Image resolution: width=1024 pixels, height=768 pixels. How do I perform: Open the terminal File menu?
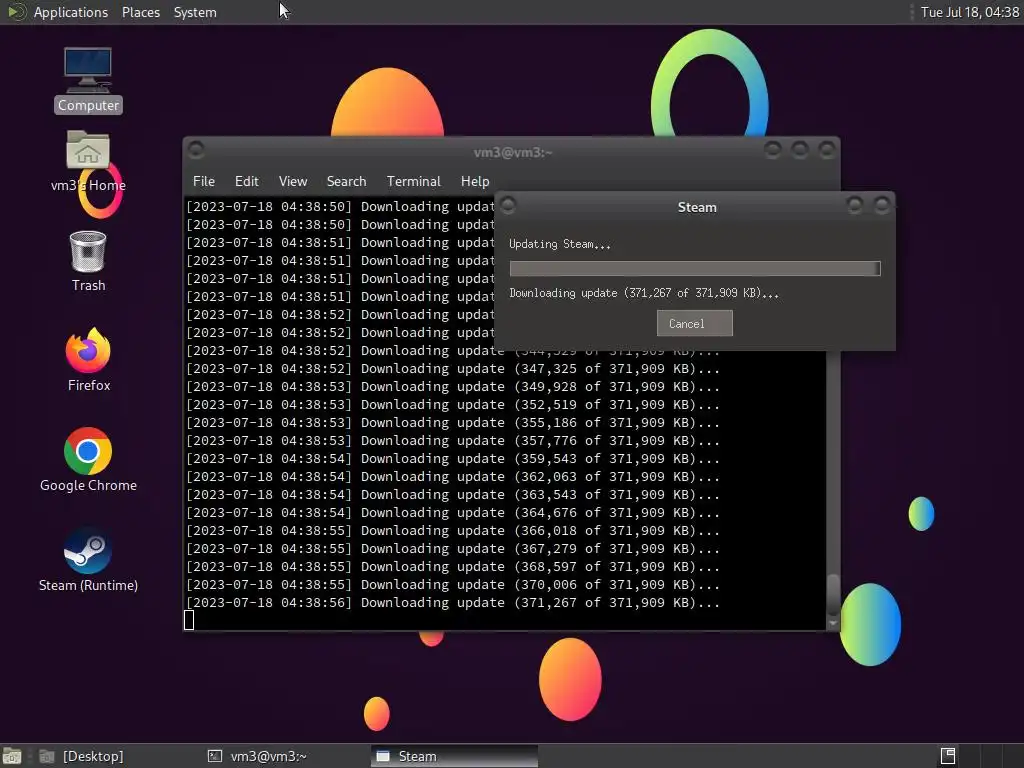tap(204, 182)
